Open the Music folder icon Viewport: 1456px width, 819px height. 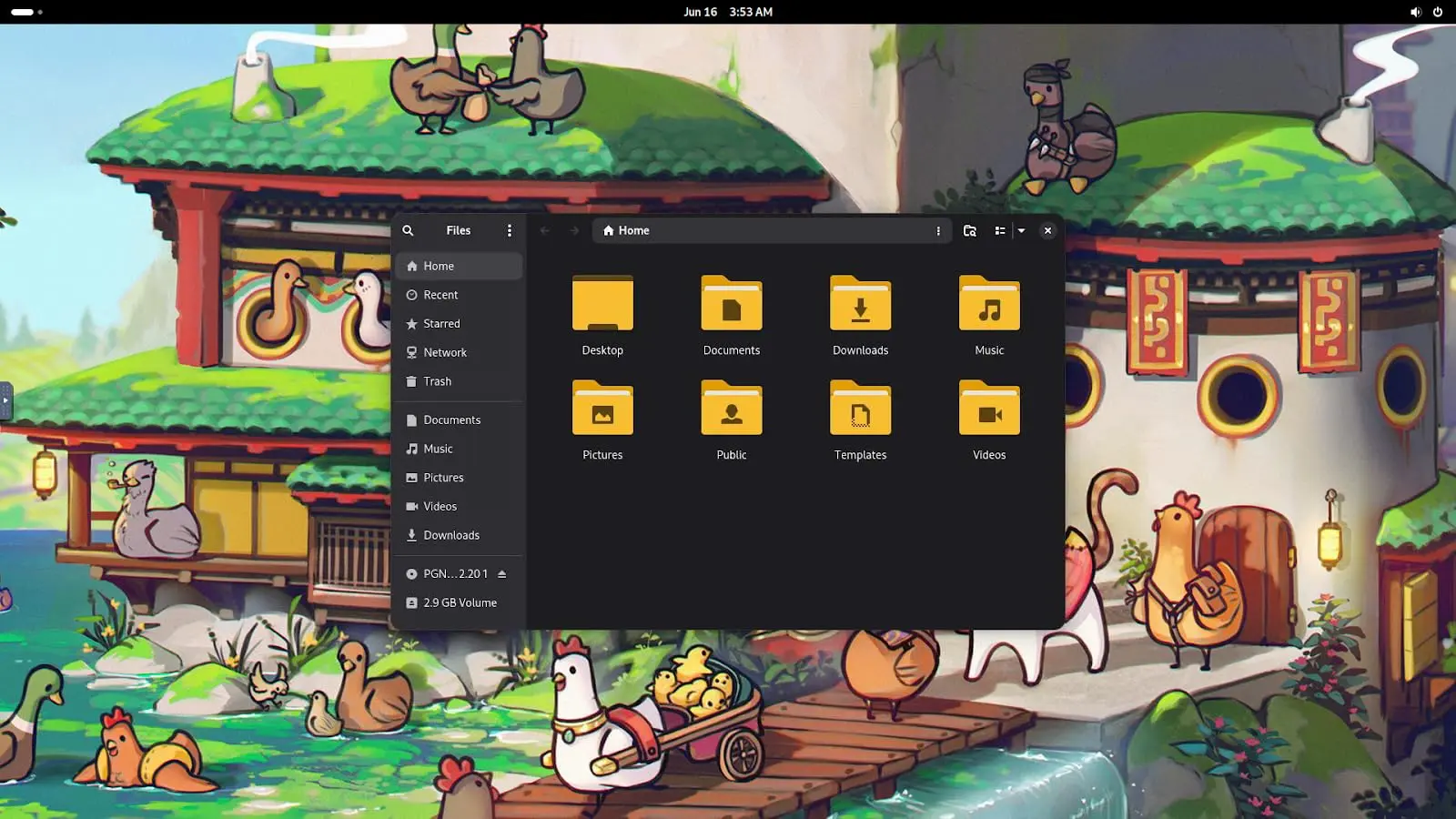click(989, 304)
